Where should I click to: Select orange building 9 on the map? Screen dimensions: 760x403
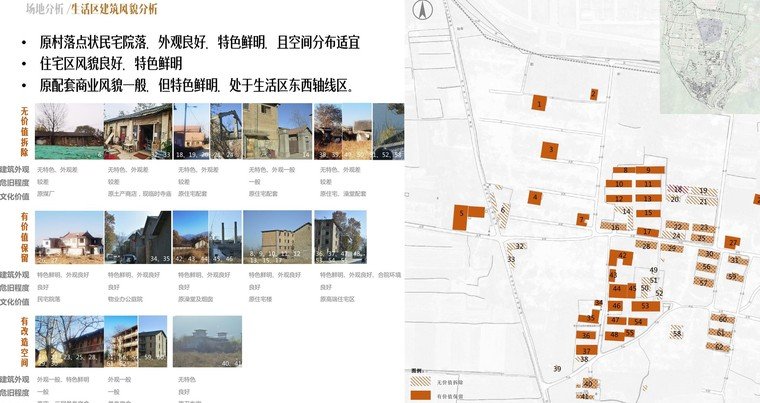tap(649, 170)
